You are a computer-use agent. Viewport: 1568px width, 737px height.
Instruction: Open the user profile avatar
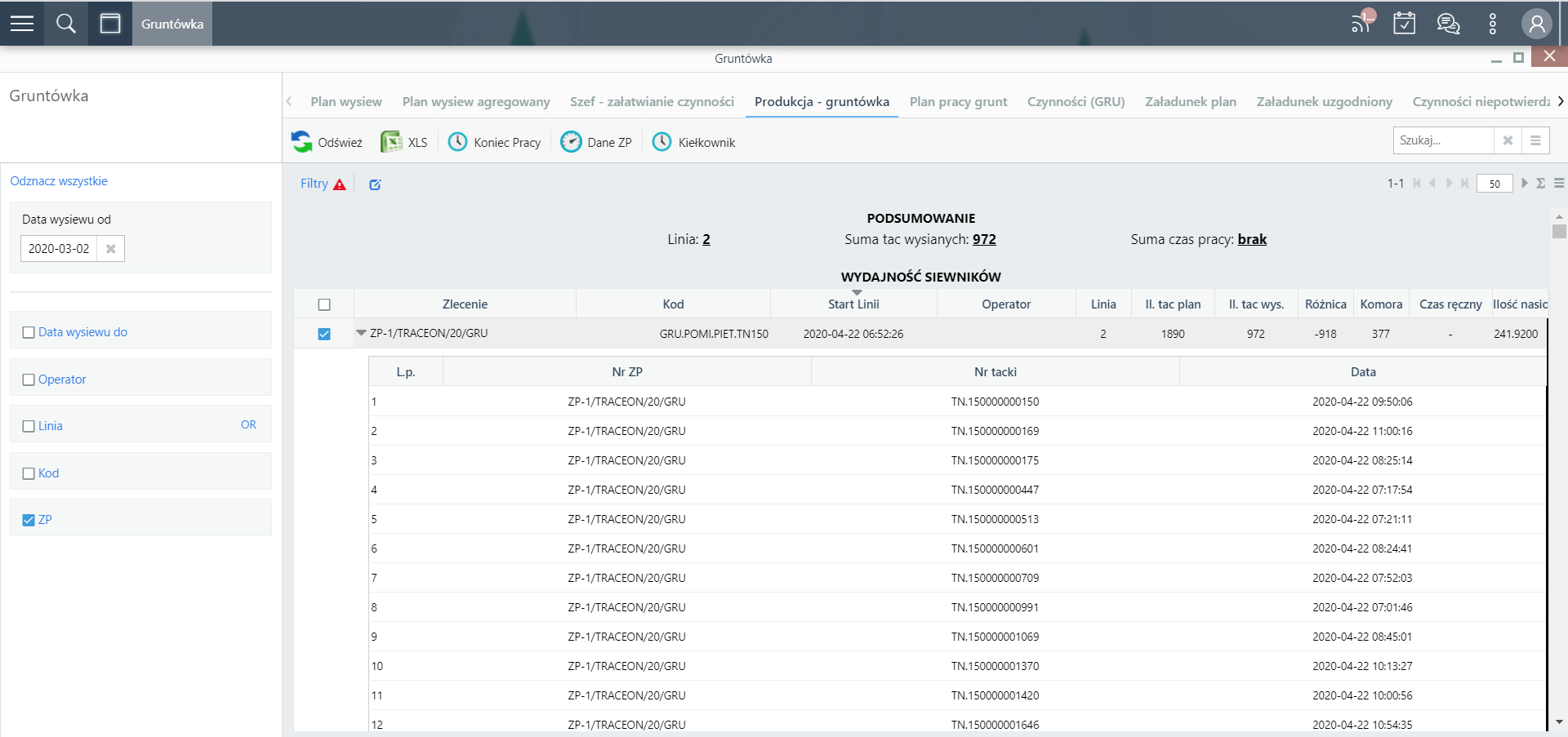click(1536, 24)
